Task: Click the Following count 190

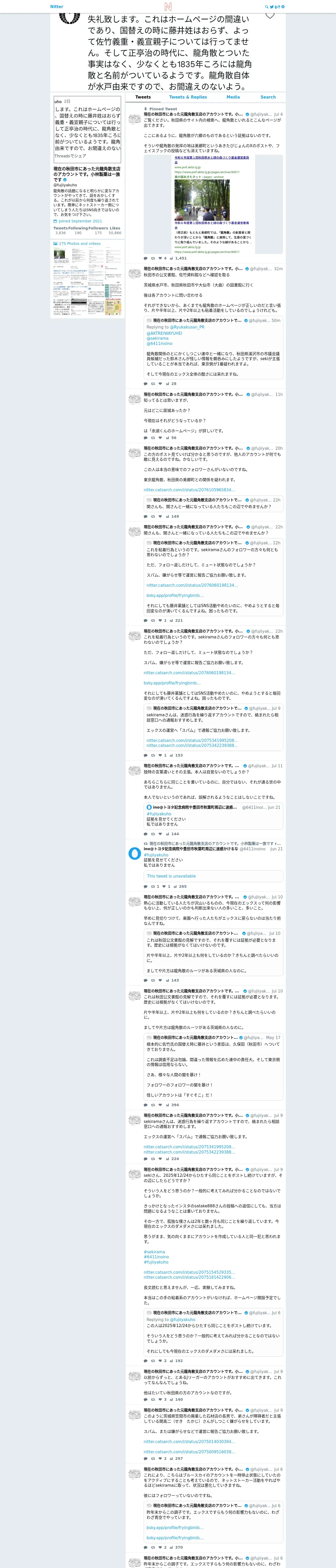Action: (78, 233)
